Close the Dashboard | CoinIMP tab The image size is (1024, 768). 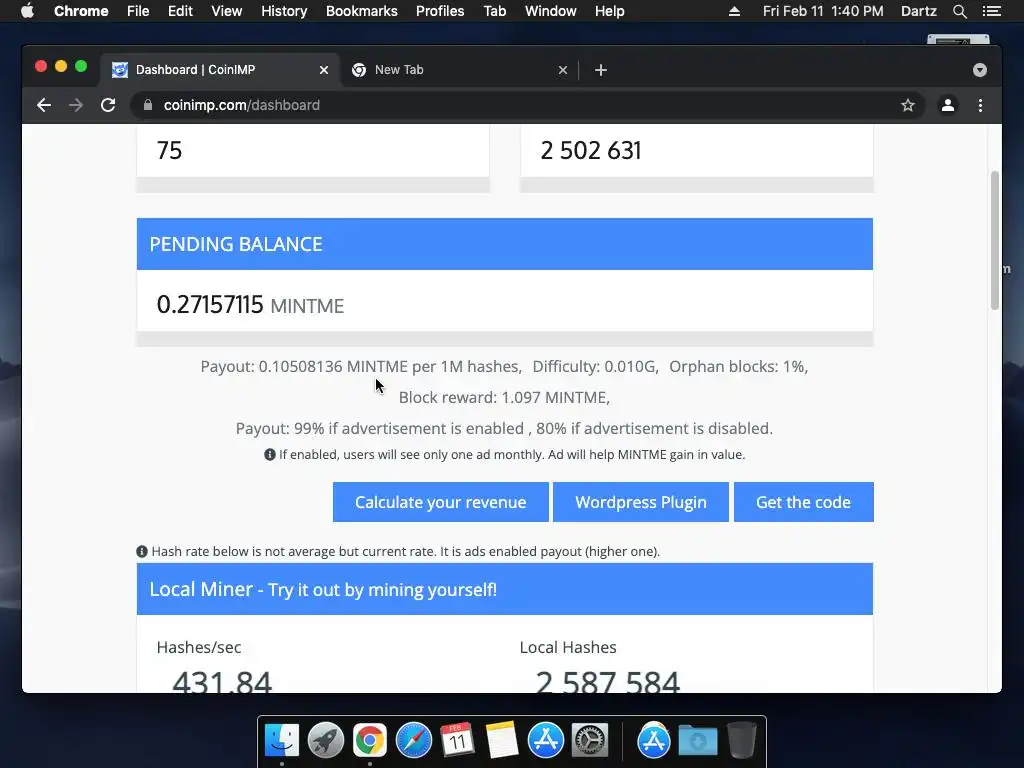pos(324,70)
